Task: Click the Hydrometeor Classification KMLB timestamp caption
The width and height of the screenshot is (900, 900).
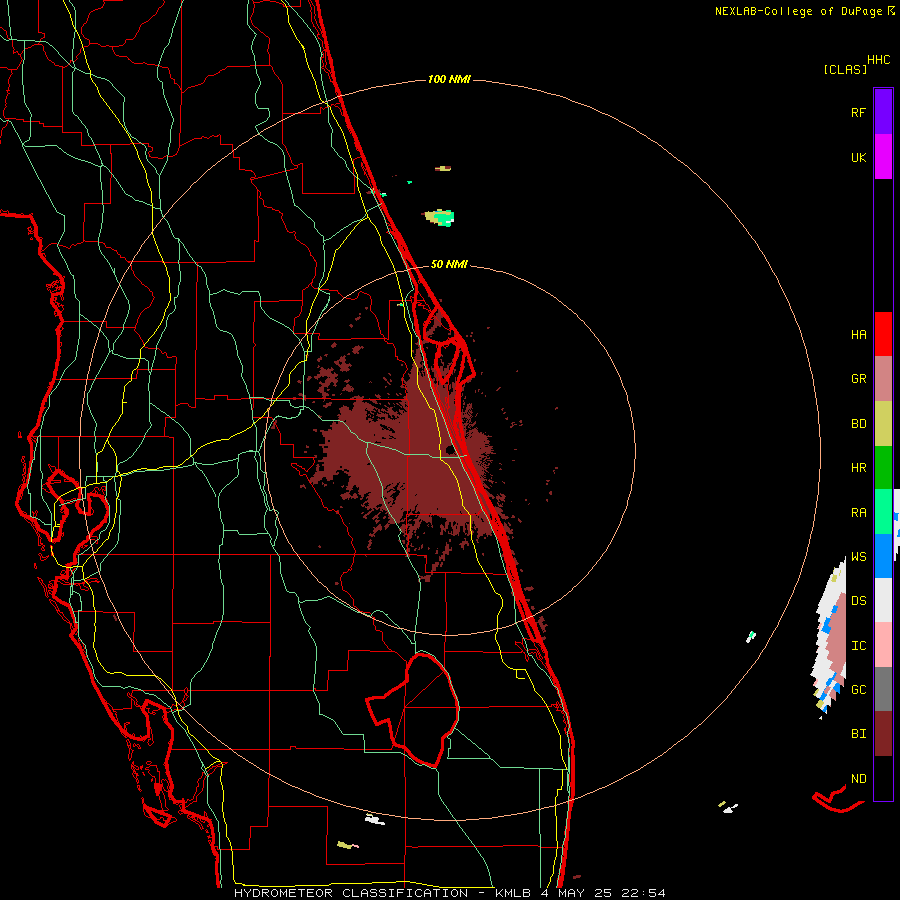Action: [x=450, y=893]
